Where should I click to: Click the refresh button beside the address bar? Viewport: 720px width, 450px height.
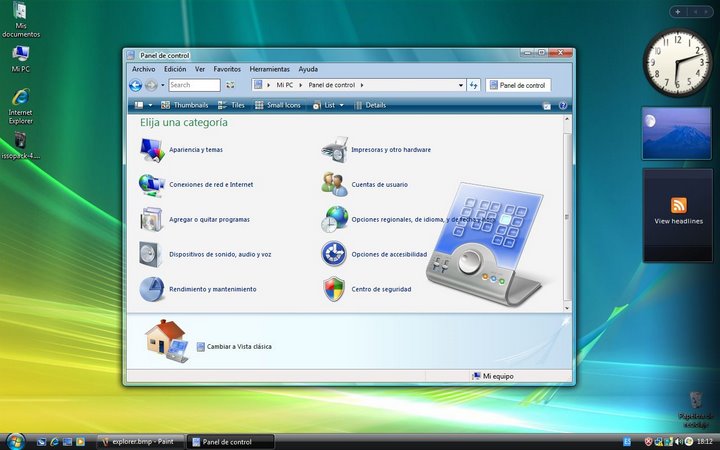click(473, 85)
